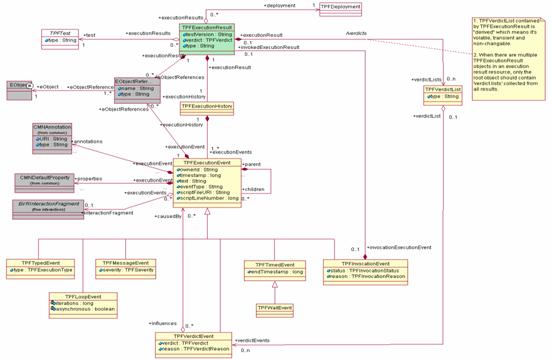This screenshot has width=552, height=360.
Task: Click the TPFMessageEvent class box
Action: pyautogui.click(x=126, y=269)
